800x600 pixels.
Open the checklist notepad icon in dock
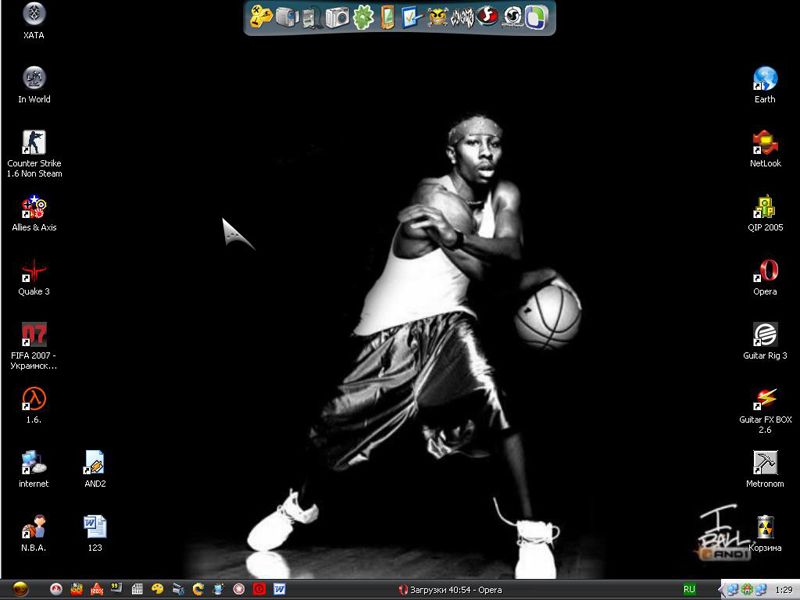(x=412, y=17)
